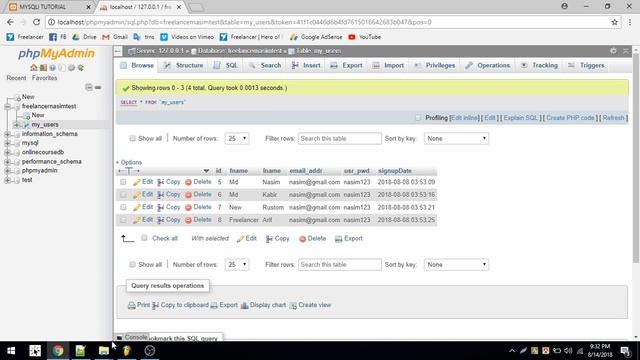Select my_users table in tree

tap(45, 124)
